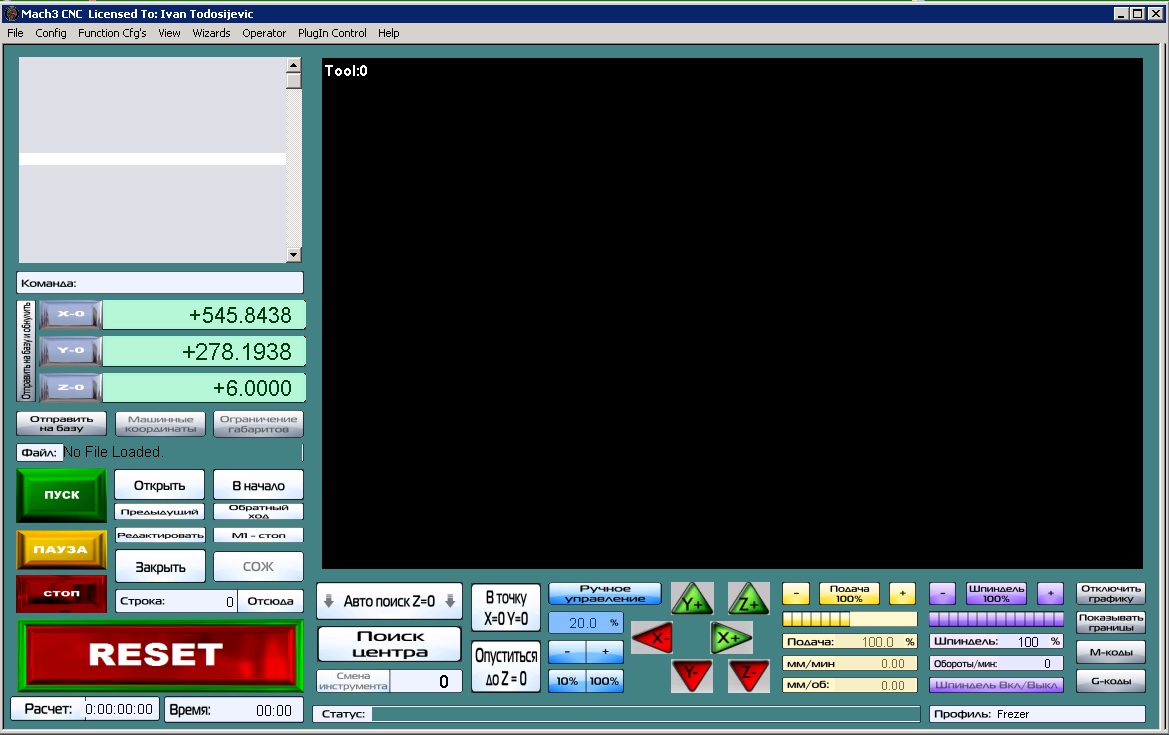Open PlugIn Control menu
This screenshot has width=1169, height=735.
[x=332, y=33]
